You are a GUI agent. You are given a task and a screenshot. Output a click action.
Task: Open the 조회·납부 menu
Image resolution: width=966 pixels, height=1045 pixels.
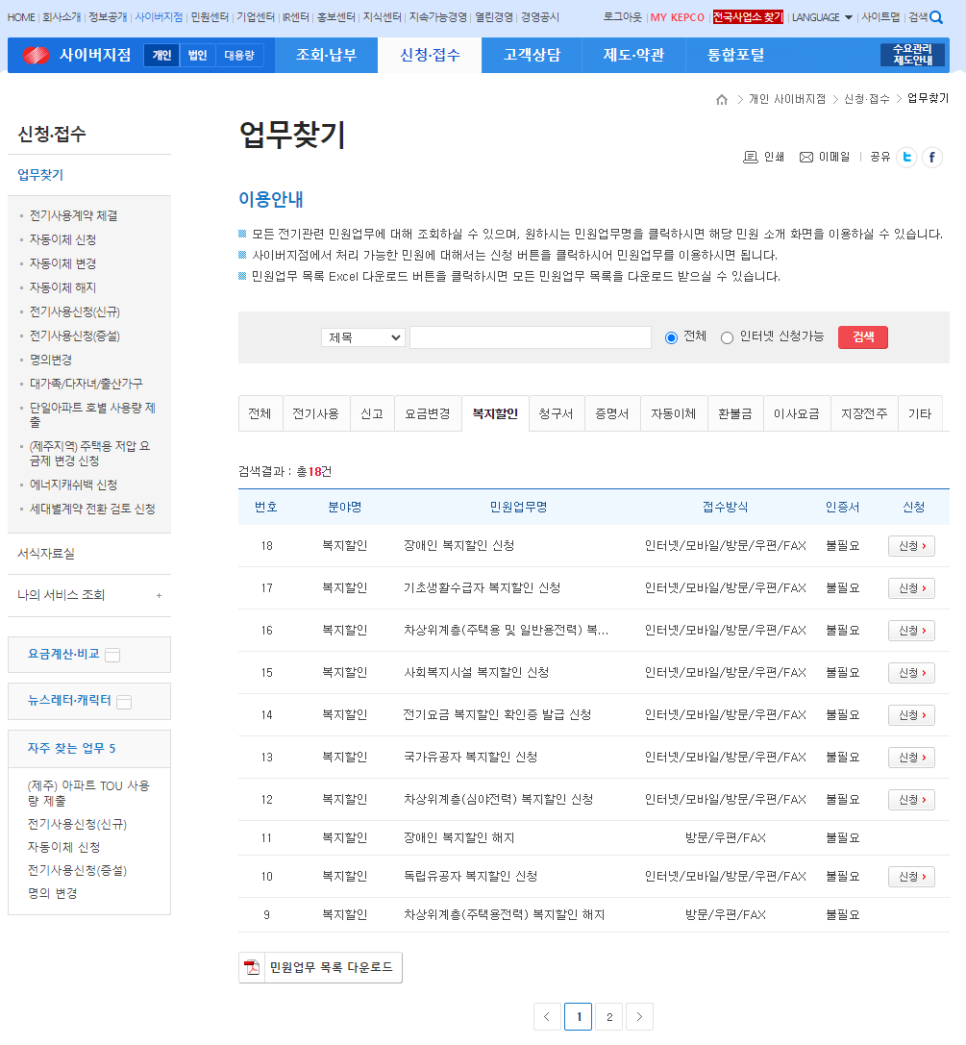coord(329,55)
